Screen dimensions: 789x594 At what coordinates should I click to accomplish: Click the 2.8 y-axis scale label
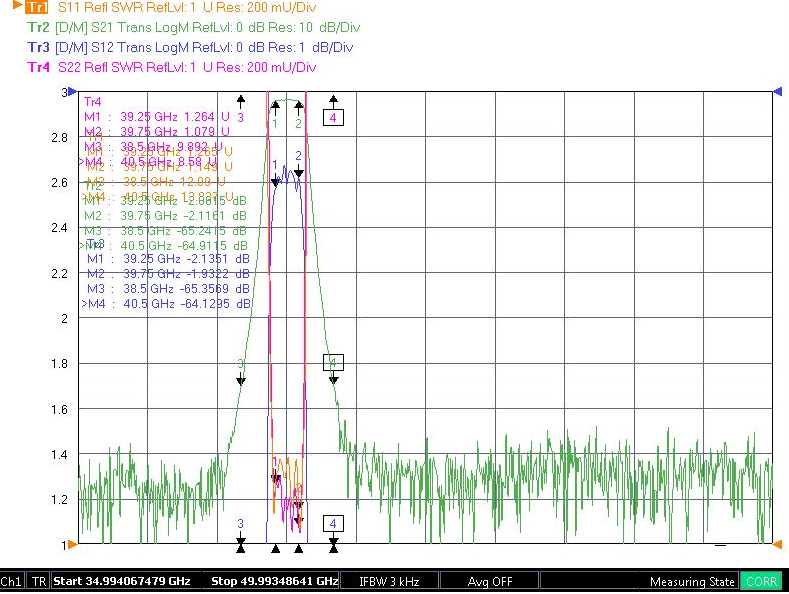[x=59, y=137]
